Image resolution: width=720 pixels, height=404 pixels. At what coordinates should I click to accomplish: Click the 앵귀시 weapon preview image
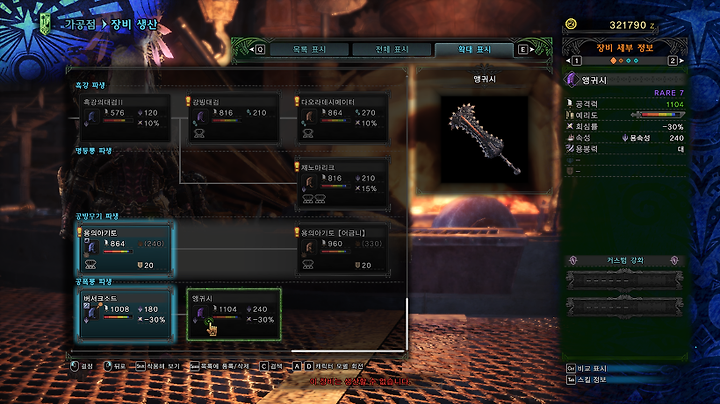coord(484,139)
